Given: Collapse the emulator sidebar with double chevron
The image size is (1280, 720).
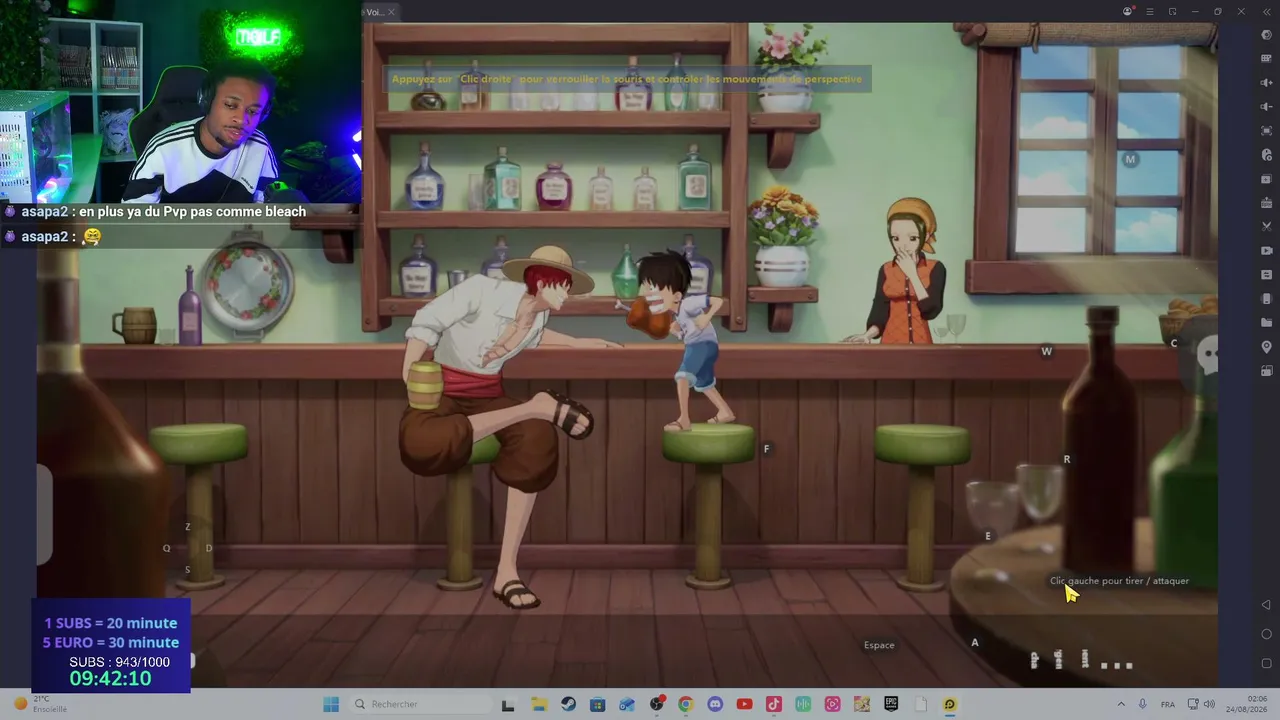Looking at the screenshot, I should coord(1266,12).
